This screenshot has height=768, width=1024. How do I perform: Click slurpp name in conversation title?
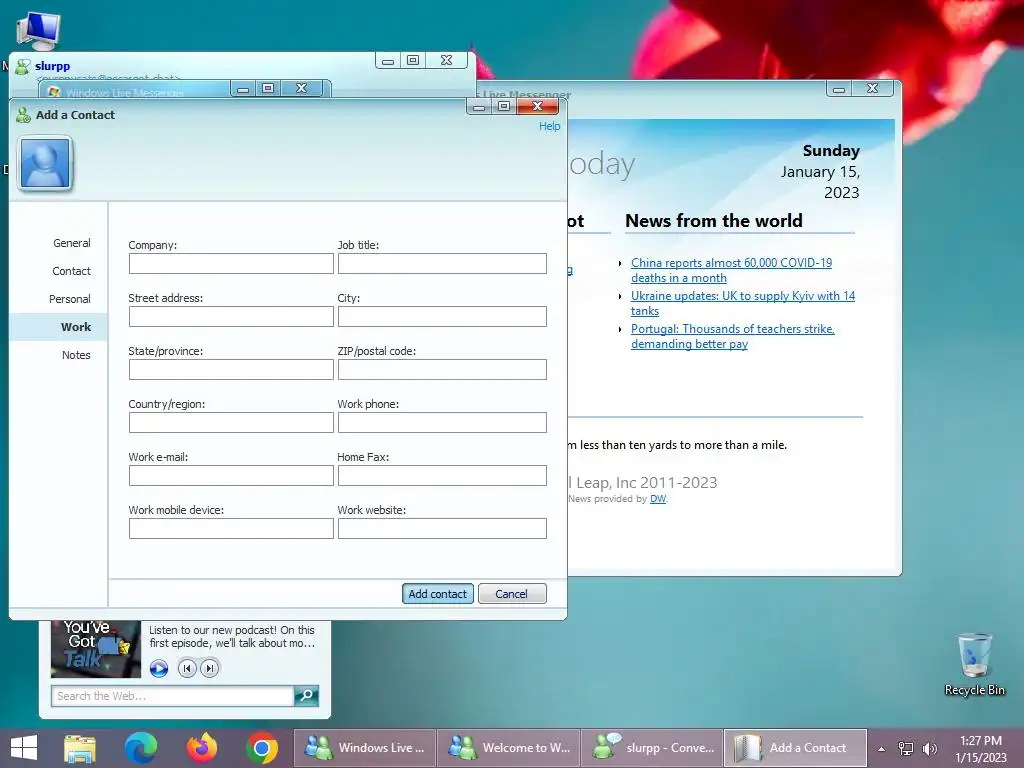(52, 66)
